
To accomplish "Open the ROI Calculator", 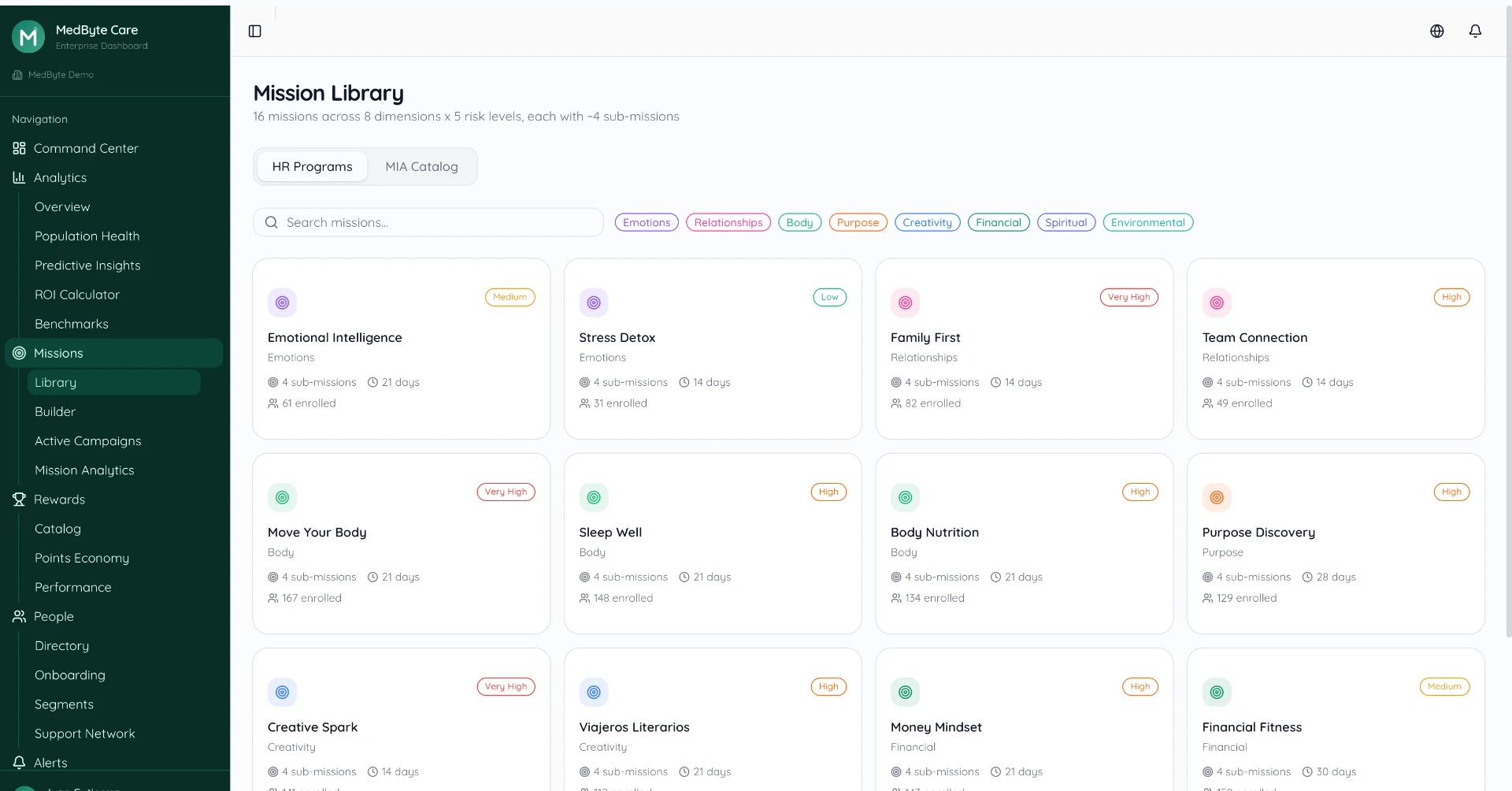I will pos(113,295).
